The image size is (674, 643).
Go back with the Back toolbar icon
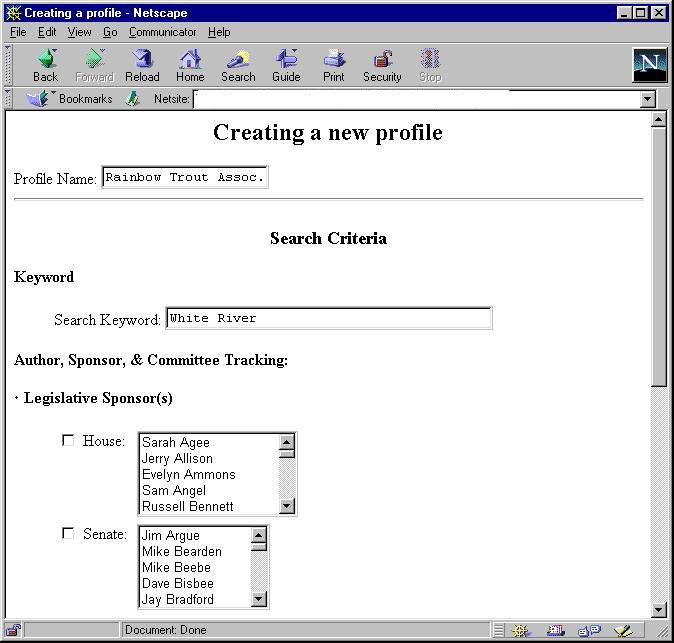(46, 65)
